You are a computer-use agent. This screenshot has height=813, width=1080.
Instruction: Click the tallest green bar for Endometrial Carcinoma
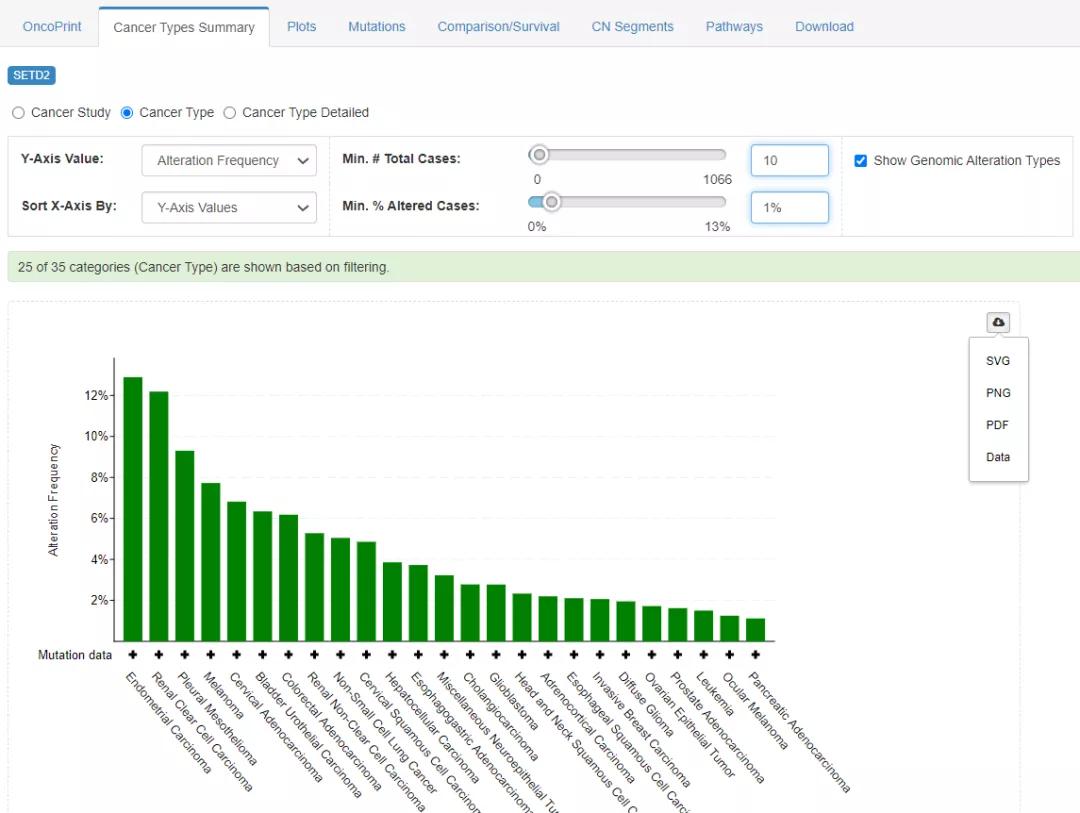click(133, 508)
